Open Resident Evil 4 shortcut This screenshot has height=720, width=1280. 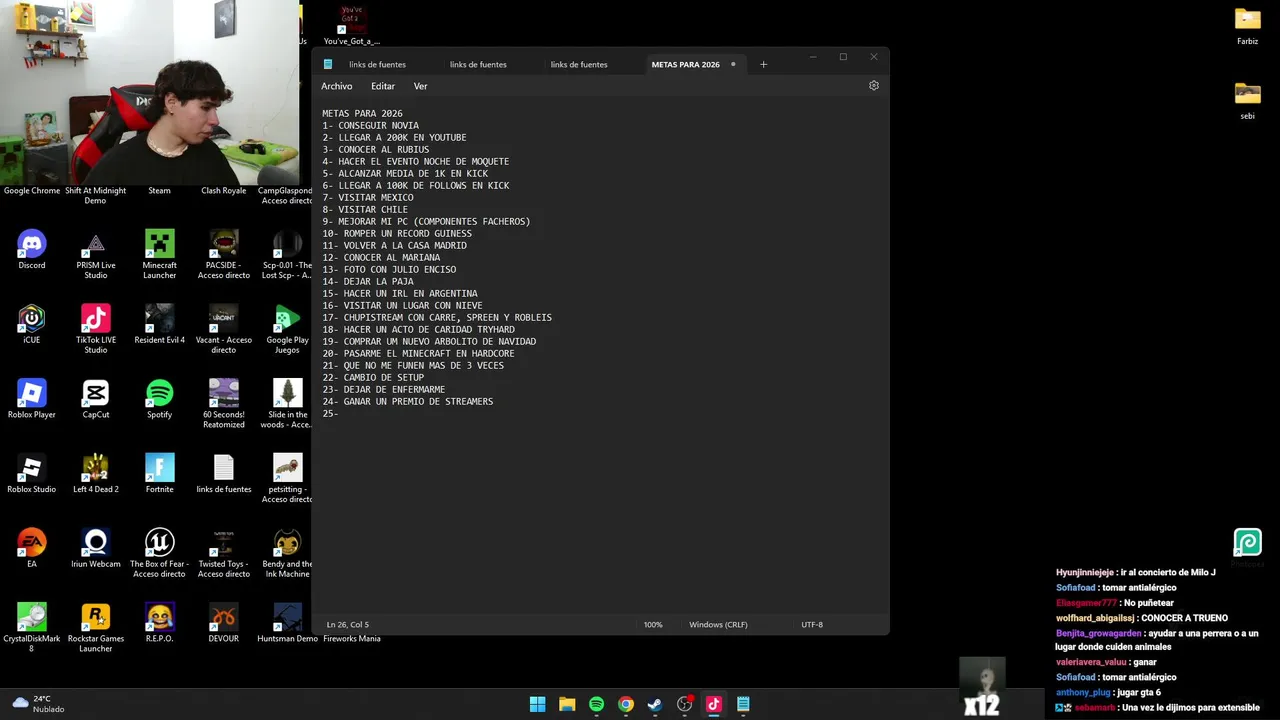tap(159, 325)
